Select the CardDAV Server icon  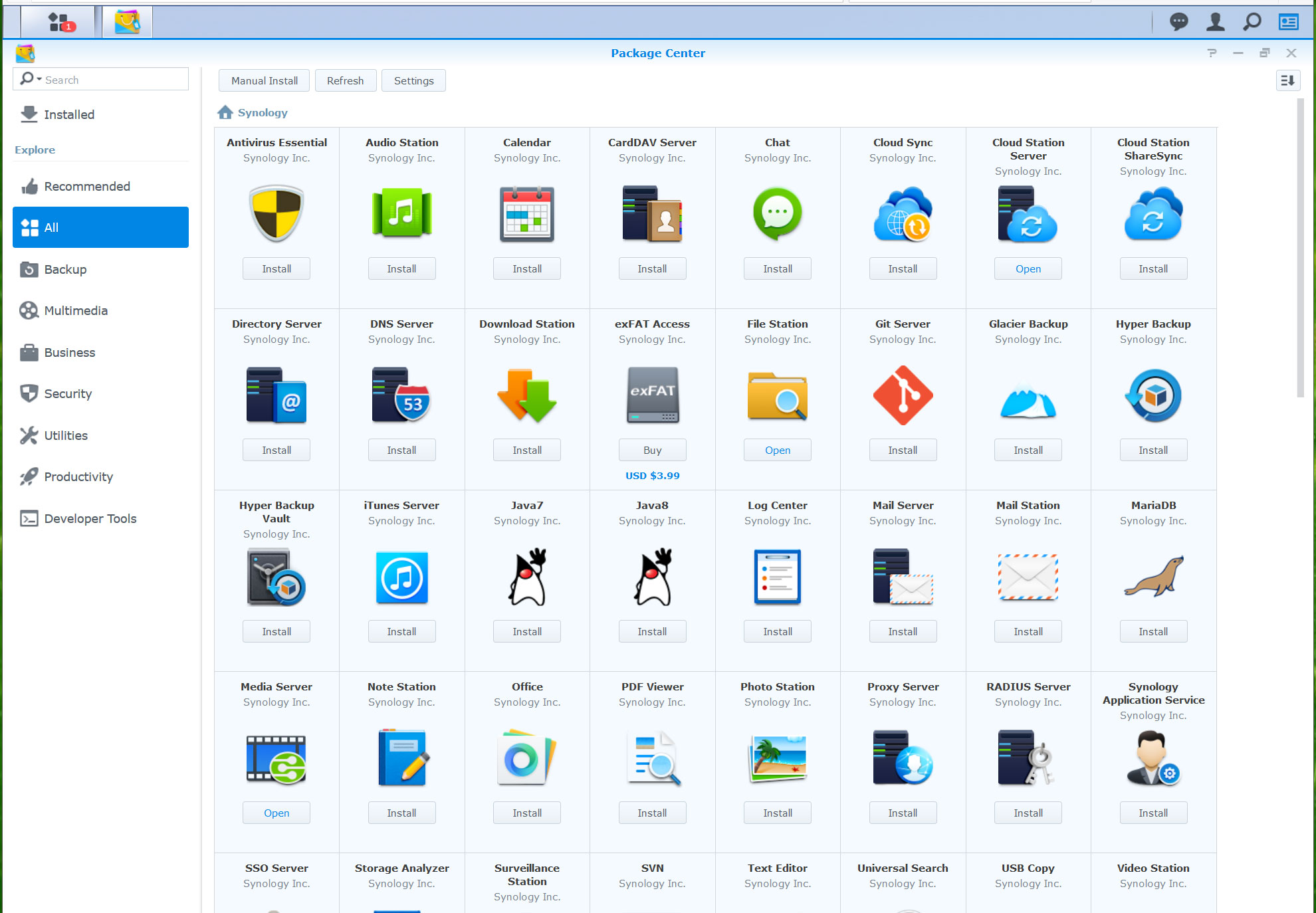(652, 213)
